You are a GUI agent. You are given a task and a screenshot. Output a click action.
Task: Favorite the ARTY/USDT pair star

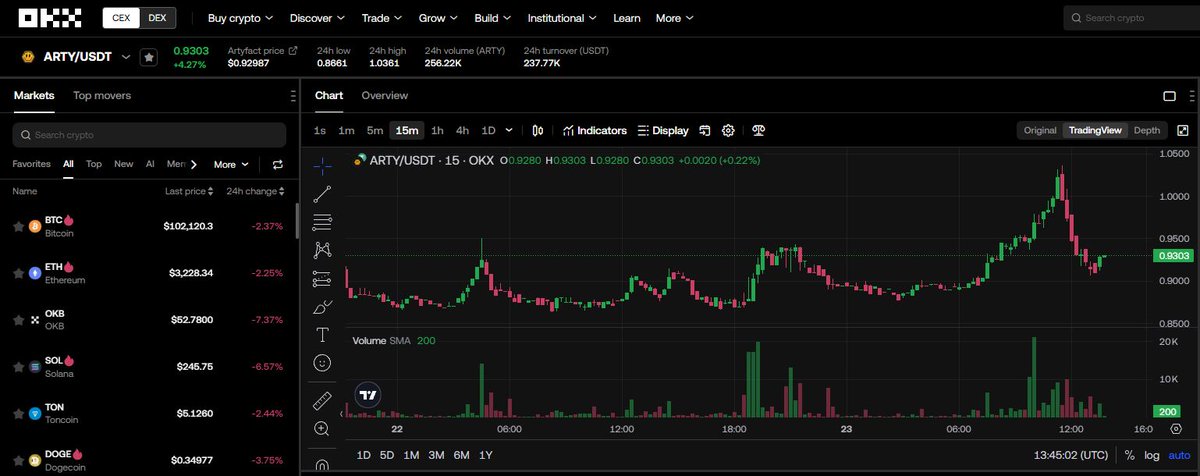pos(148,57)
